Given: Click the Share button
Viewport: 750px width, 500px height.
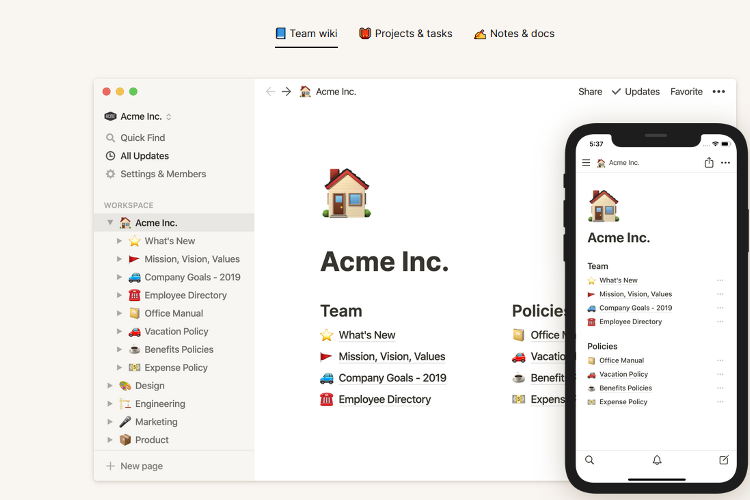Looking at the screenshot, I should [x=590, y=91].
